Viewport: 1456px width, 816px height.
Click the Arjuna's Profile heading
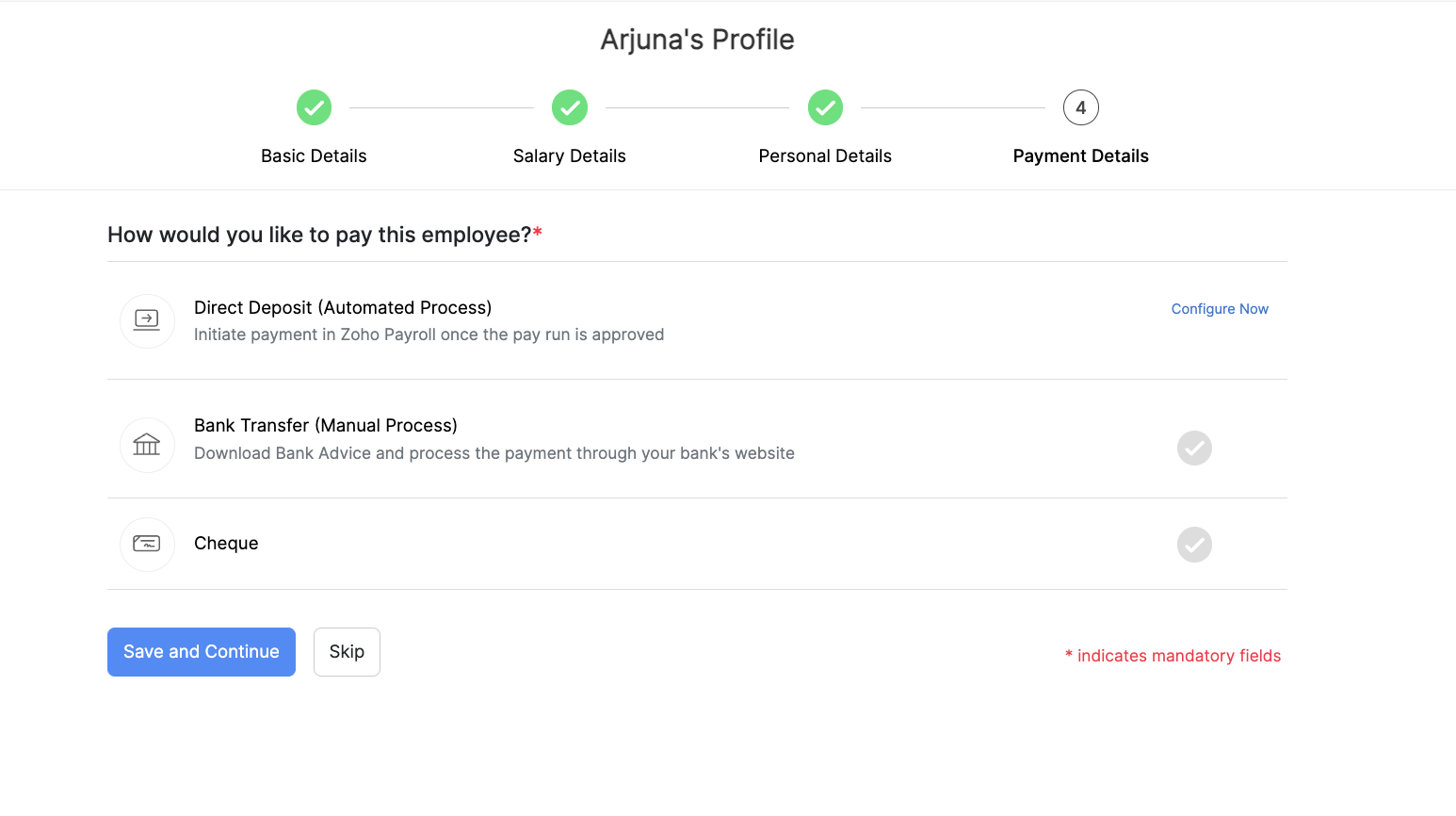(696, 39)
